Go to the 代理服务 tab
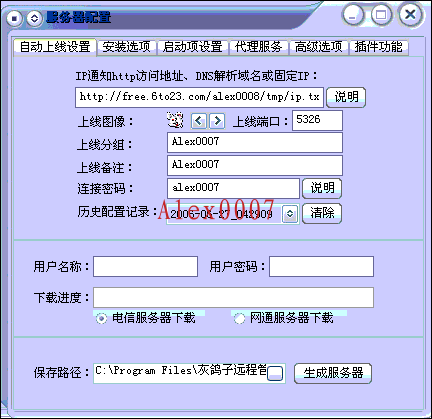 pos(258,47)
